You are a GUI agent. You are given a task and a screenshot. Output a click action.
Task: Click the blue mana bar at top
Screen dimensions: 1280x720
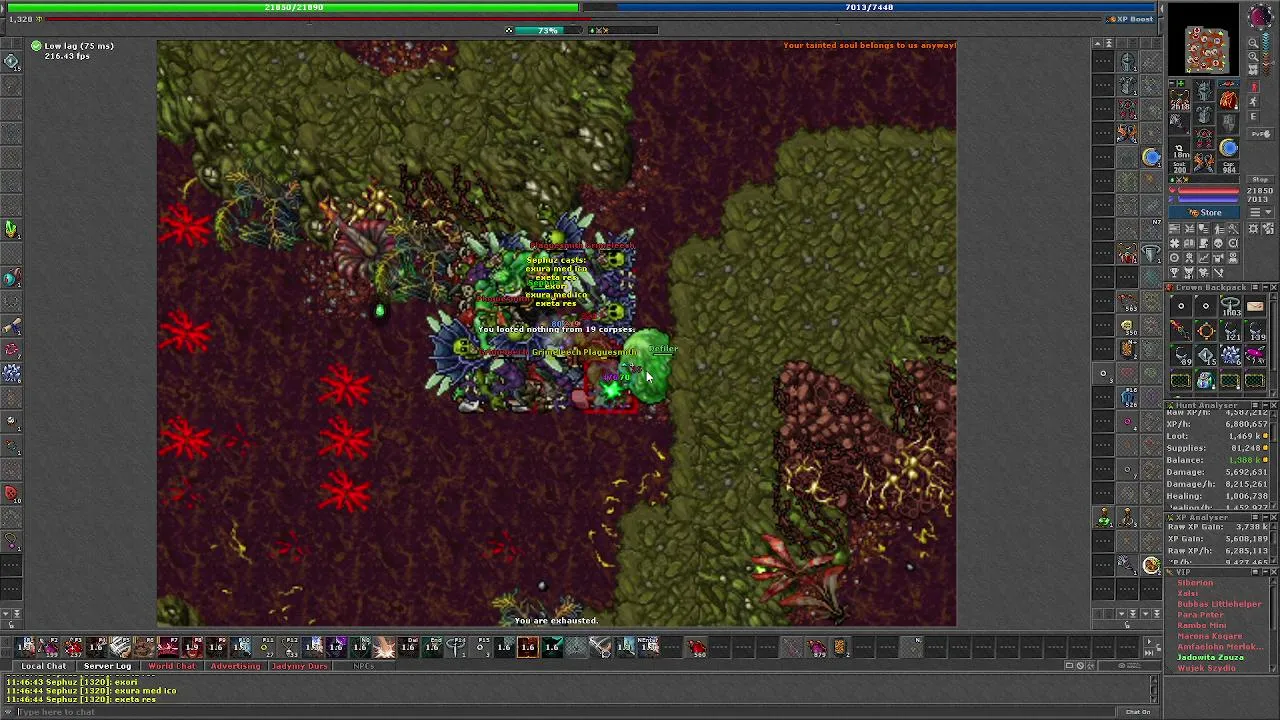coord(868,7)
